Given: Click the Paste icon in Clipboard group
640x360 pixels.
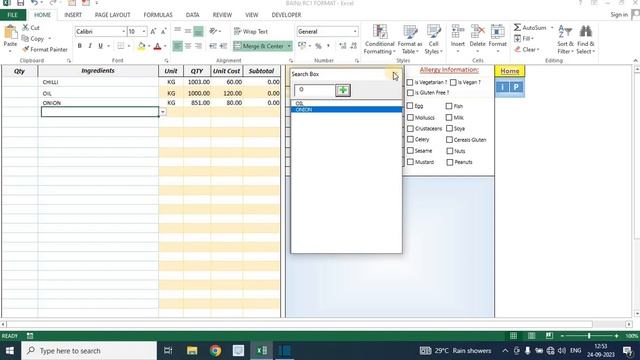Looking at the screenshot, I should coord(10,32).
